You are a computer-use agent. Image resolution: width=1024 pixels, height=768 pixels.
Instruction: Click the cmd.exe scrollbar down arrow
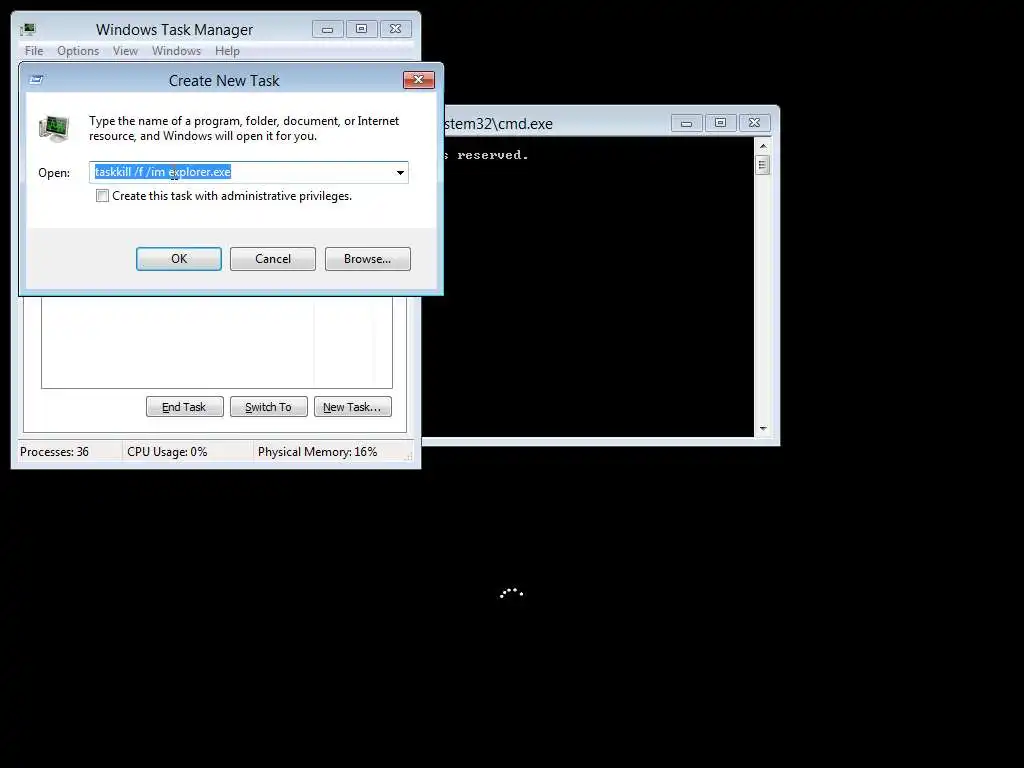[x=763, y=429]
